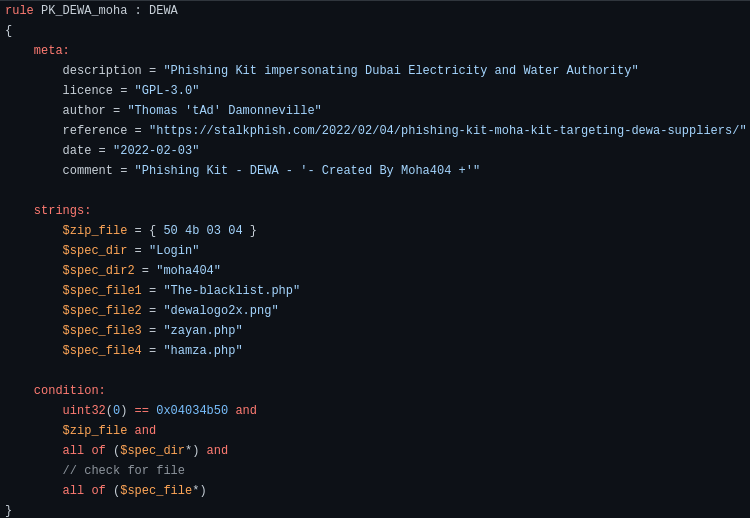Click the "The-blacklist.php" string
Image resolution: width=750 pixels, height=518 pixels.
(231, 291)
